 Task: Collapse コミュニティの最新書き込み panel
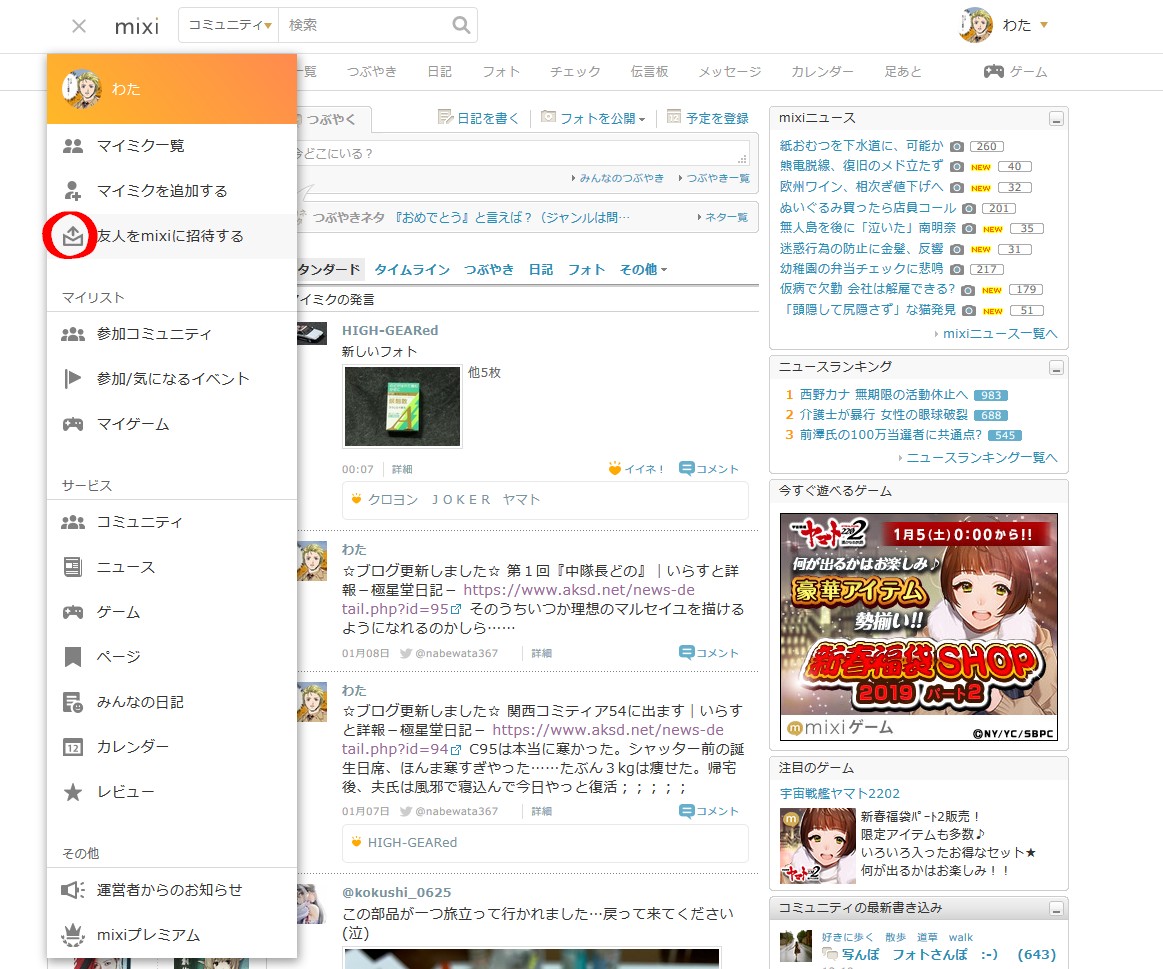coord(1056,909)
